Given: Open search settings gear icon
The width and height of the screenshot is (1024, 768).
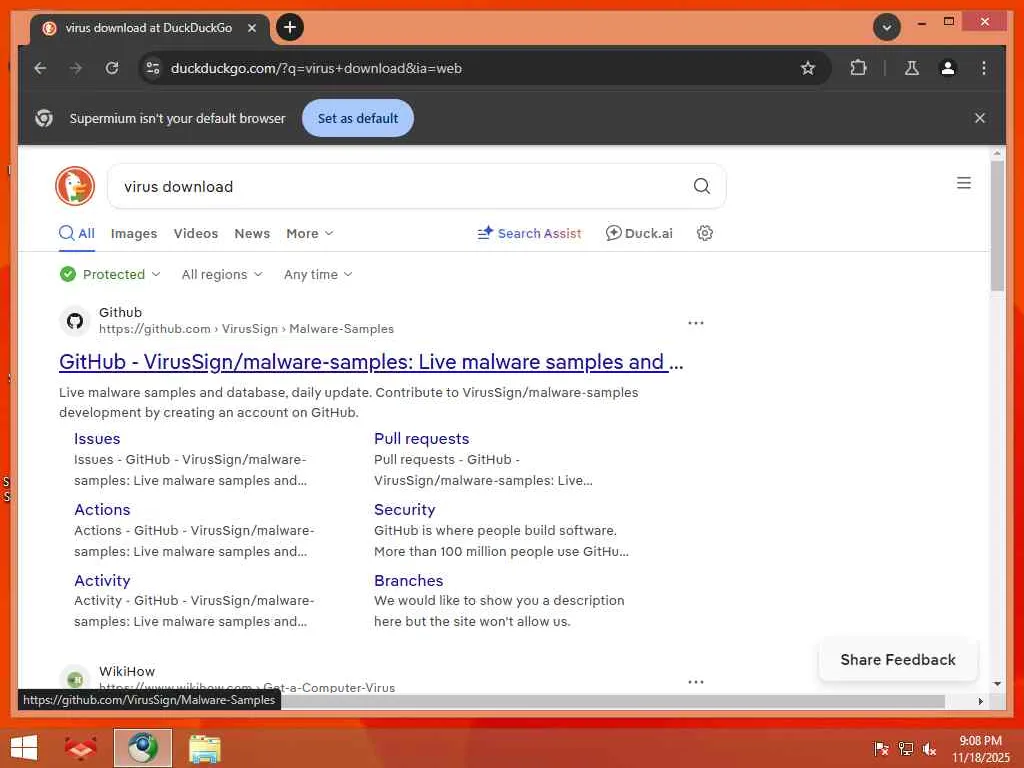Looking at the screenshot, I should [x=705, y=233].
